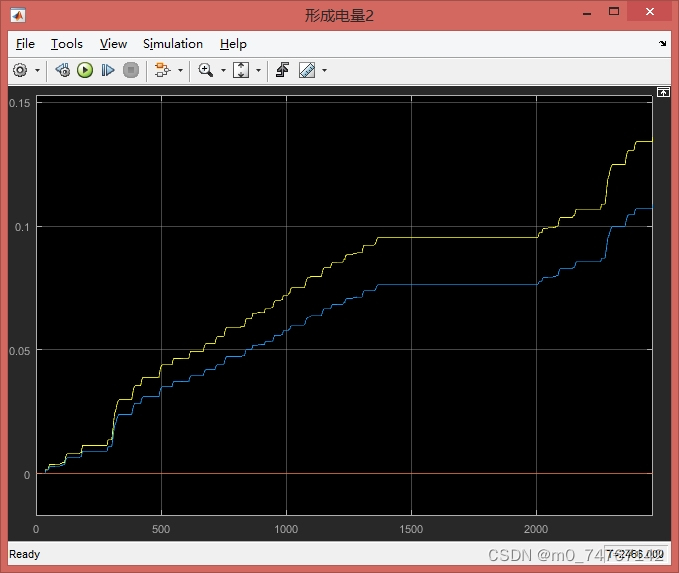Open the zoom options dropdown arrow
The width and height of the screenshot is (679, 573).
(223, 70)
